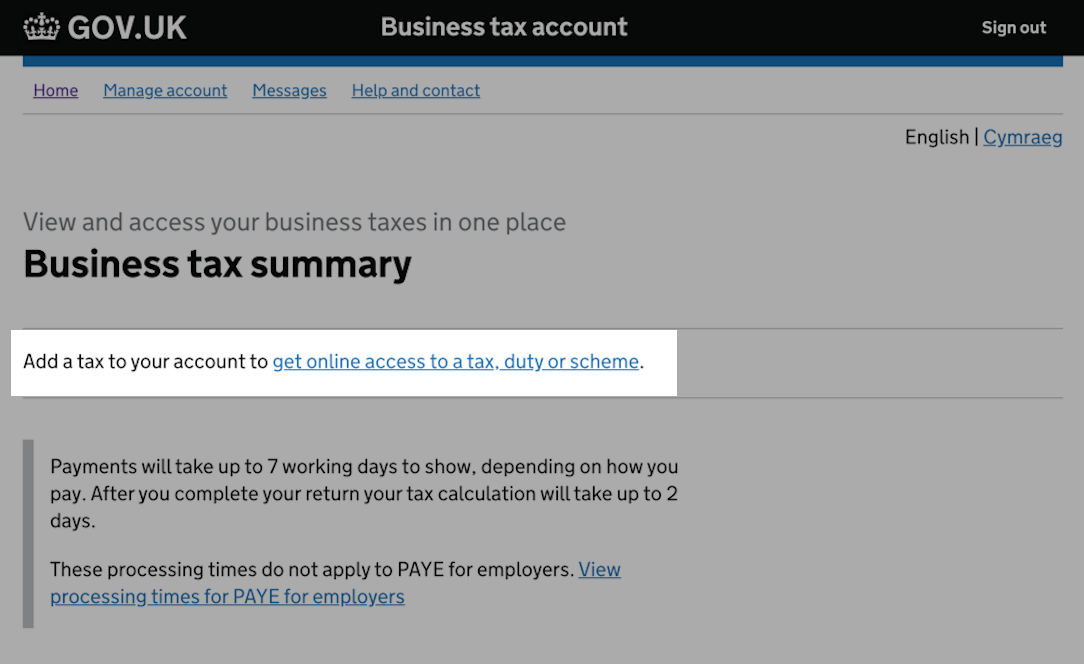Go to the Home navigation link

pos(55,90)
